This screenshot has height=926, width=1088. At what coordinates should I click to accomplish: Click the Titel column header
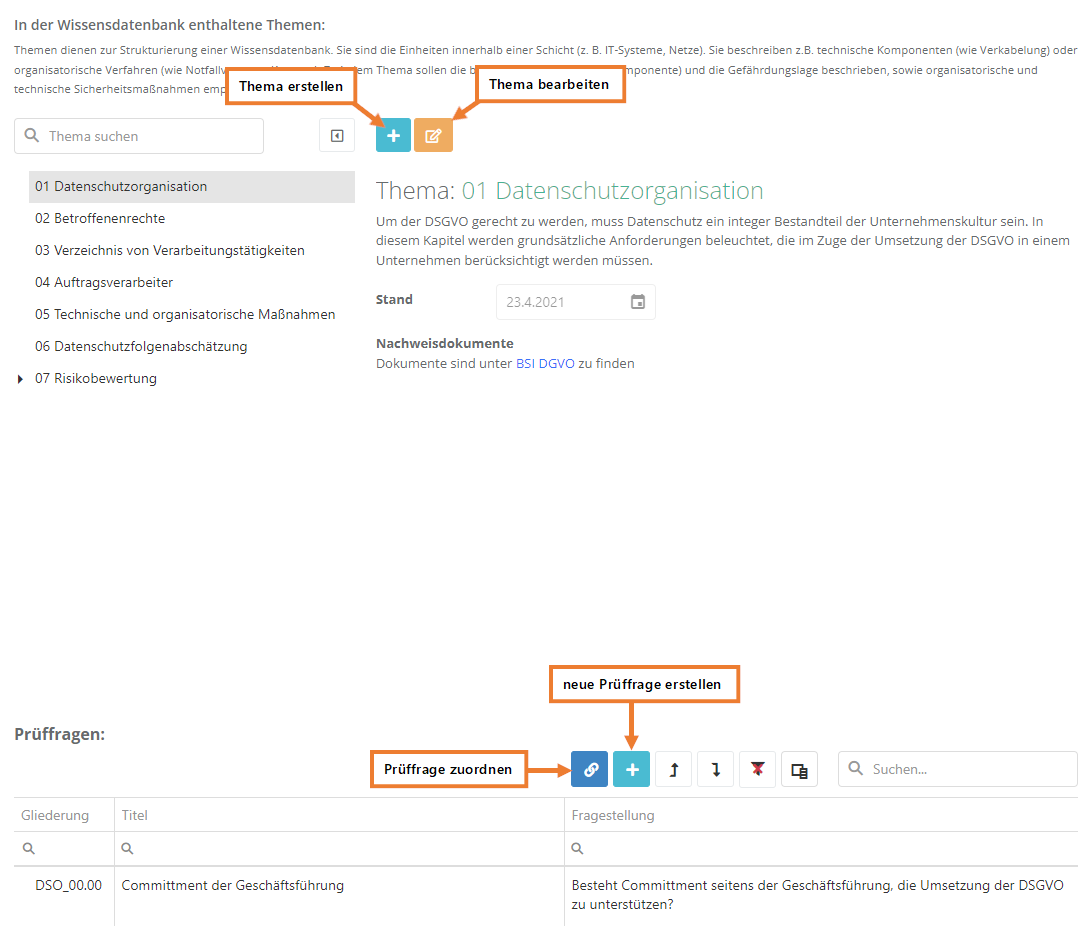pos(135,815)
